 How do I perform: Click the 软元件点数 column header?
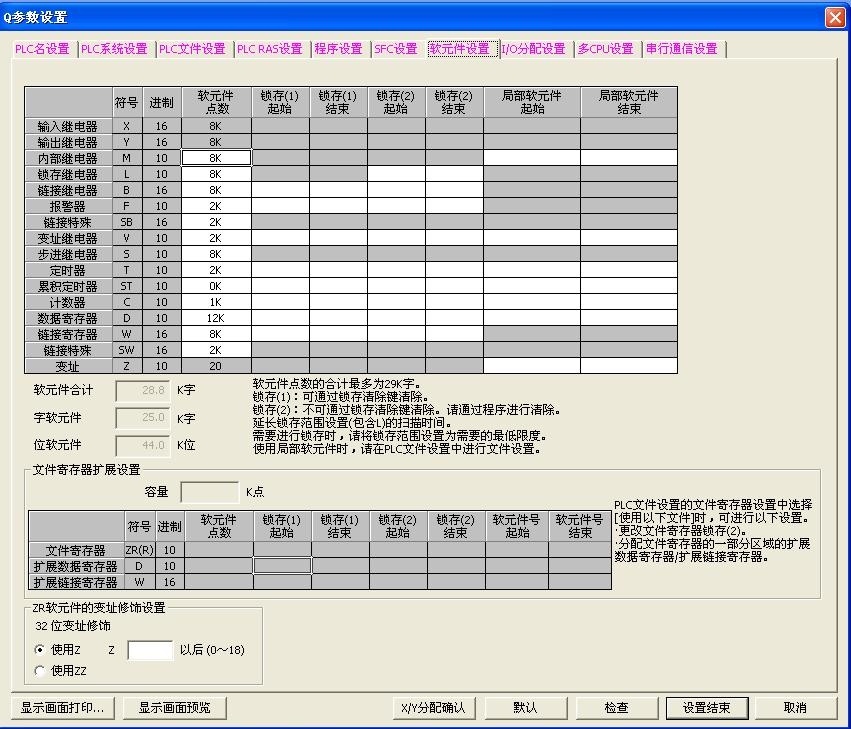217,102
